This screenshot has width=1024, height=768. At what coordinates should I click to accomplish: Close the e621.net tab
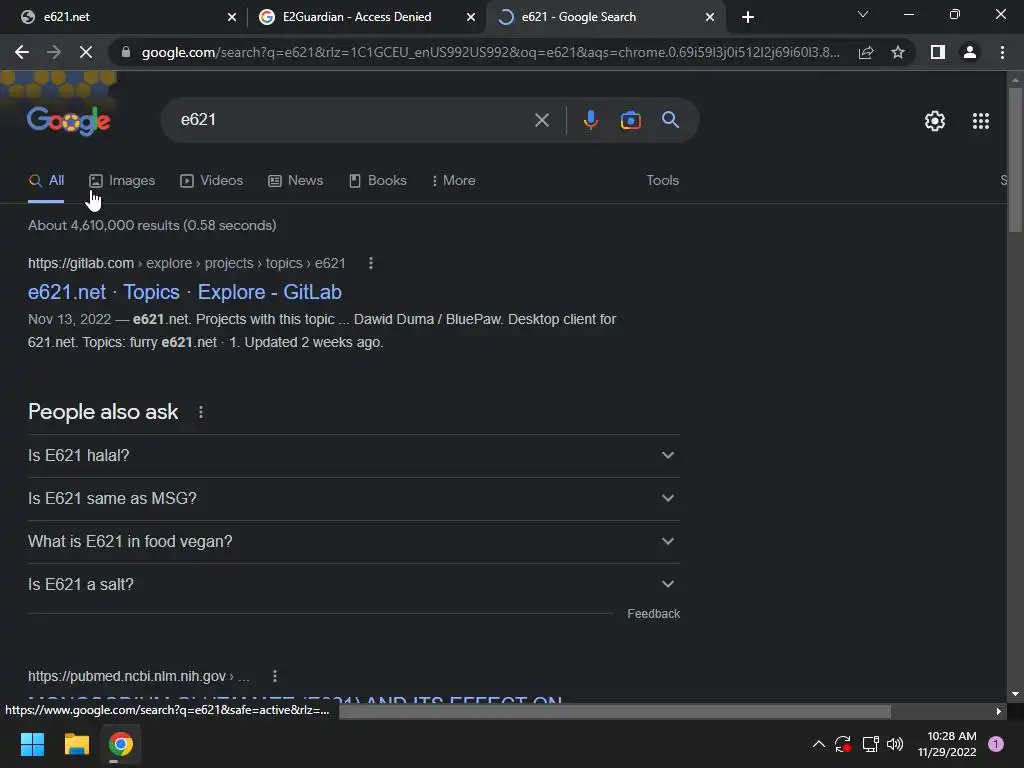pyautogui.click(x=232, y=17)
